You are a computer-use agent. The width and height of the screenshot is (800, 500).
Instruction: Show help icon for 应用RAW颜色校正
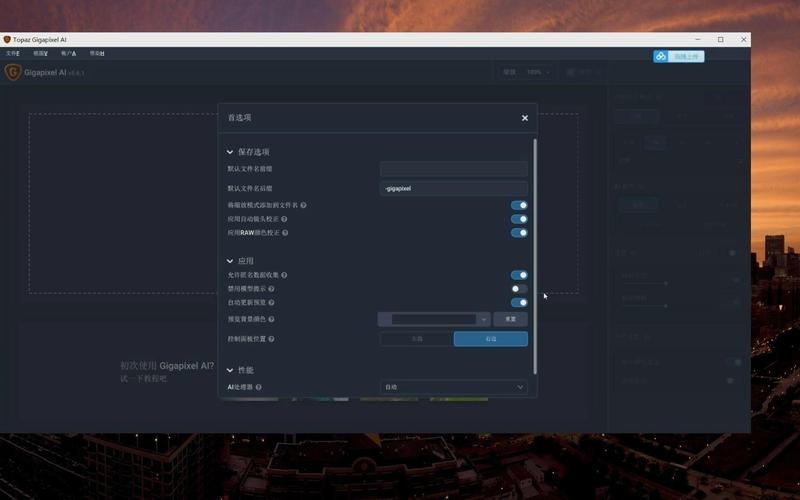pyautogui.click(x=285, y=233)
